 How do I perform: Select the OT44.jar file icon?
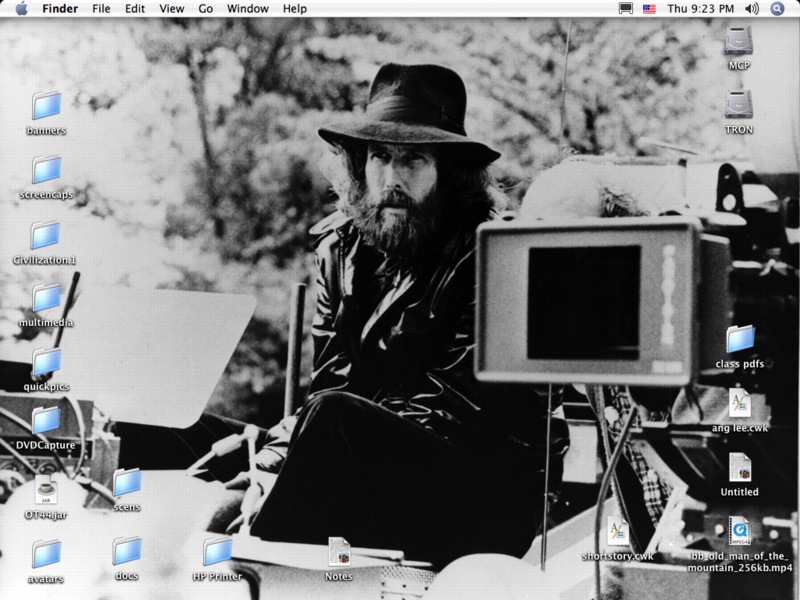pyautogui.click(x=46, y=490)
